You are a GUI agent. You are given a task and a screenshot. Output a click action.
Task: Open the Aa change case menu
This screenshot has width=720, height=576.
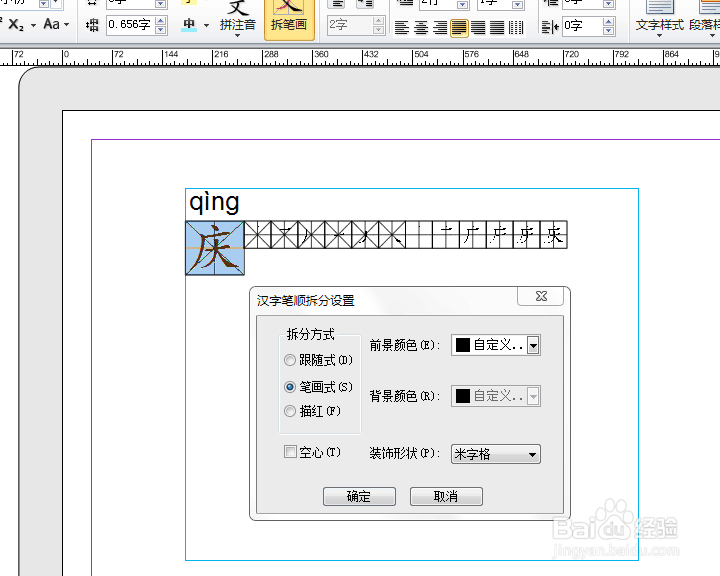[x=51, y=24]
